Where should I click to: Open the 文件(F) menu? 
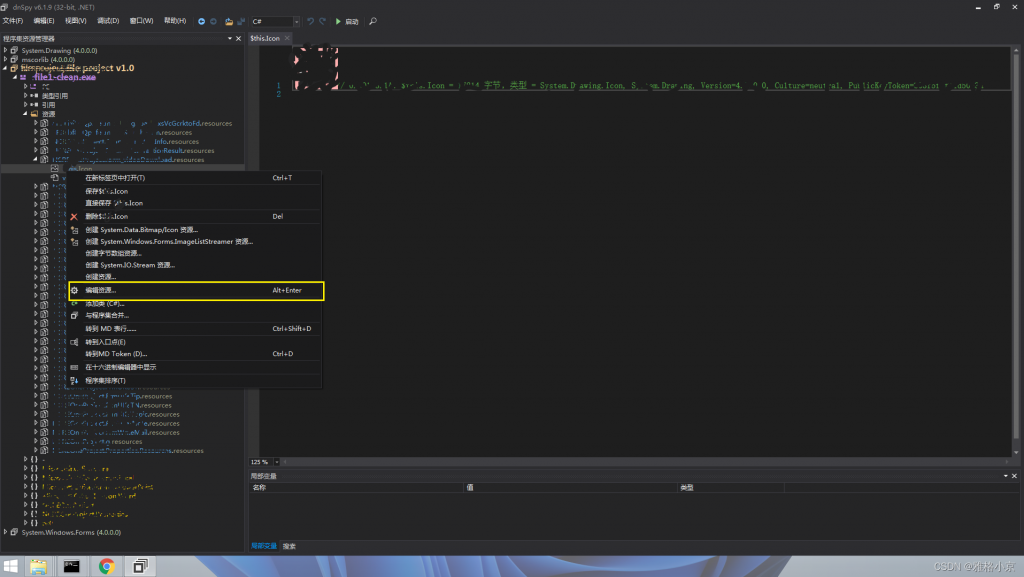(12, 21)
